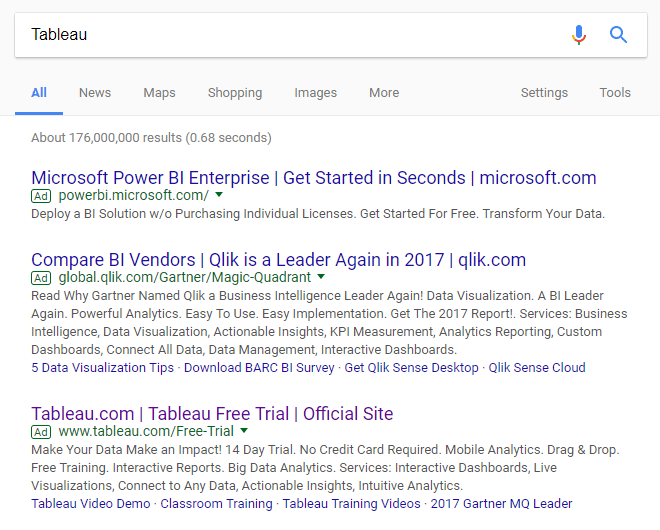Click the Ad badge beside global.qlik.com

click(41, 278)
